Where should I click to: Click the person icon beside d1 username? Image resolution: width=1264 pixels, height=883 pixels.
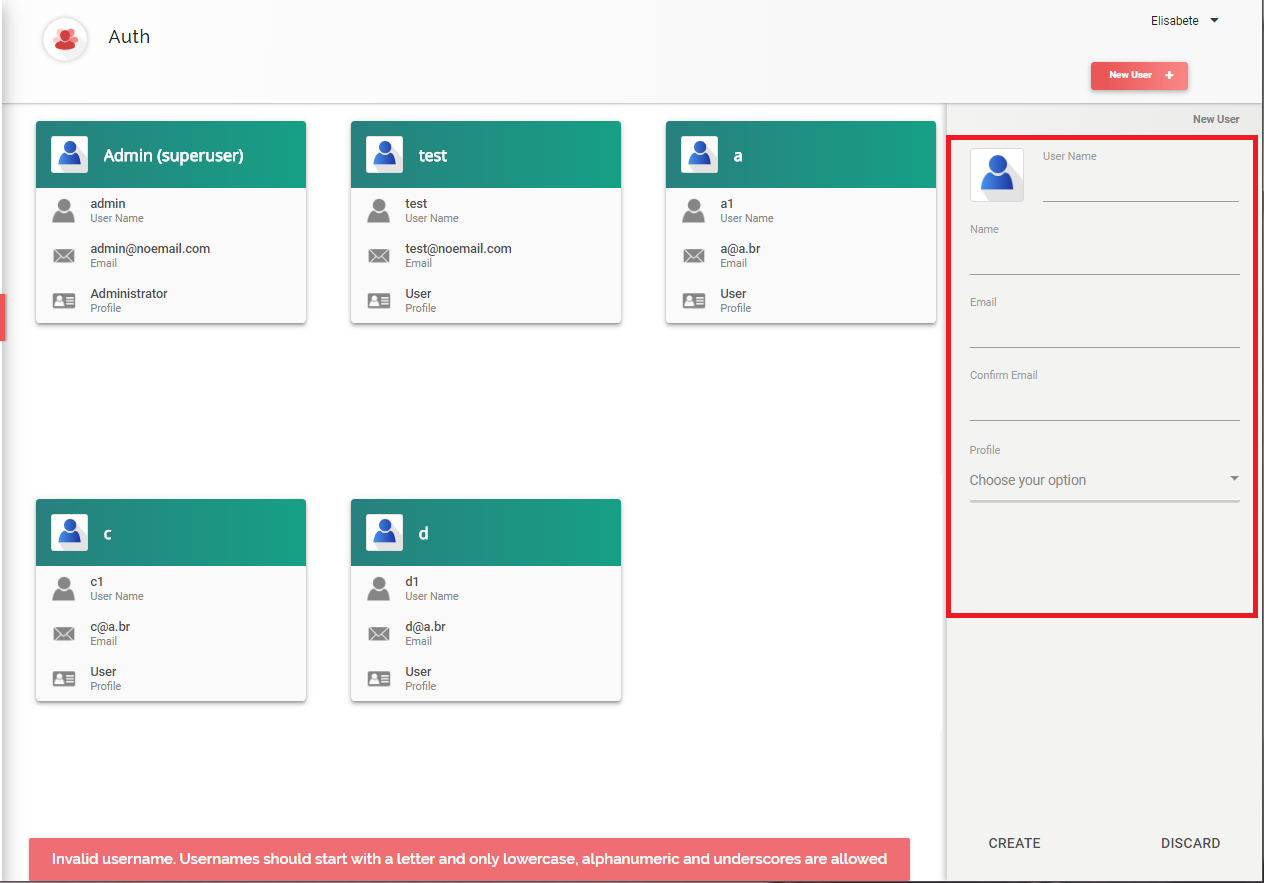coord(379,588)
